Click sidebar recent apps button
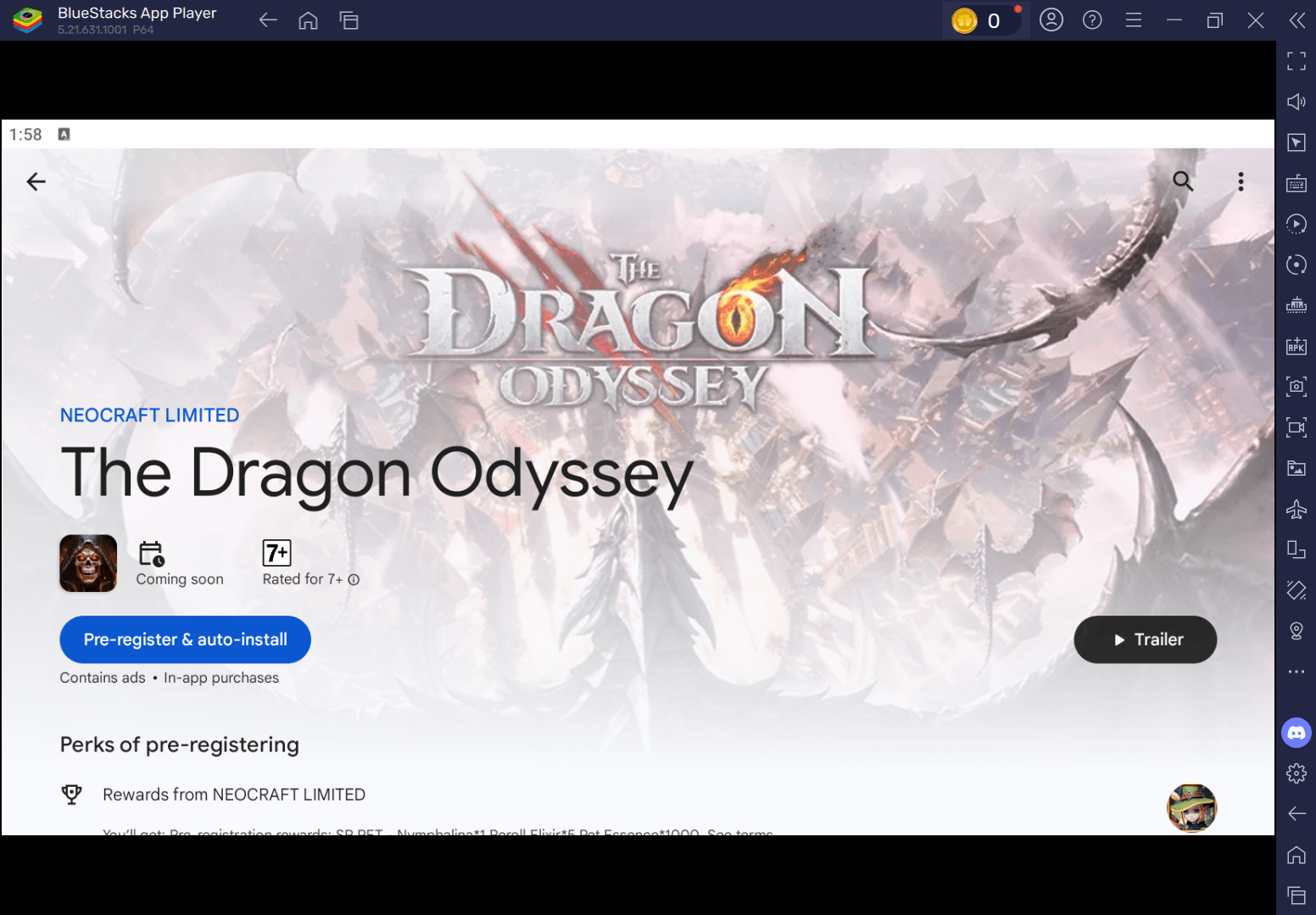This screenshot has height=915, width=1316. click(1296, 895)
